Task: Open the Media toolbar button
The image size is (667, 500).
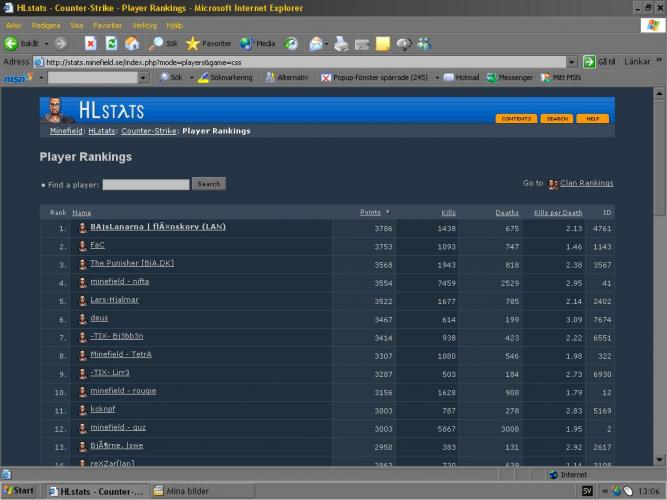Action: (257, 44)
